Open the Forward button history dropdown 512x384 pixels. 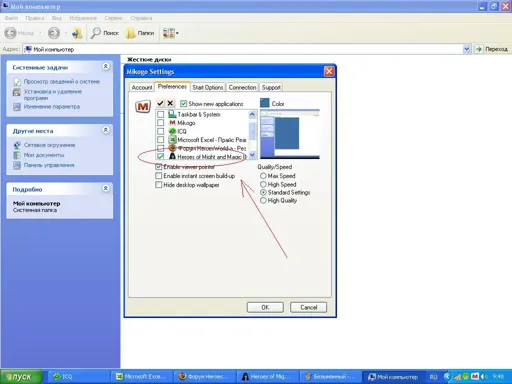click(66, 33)
